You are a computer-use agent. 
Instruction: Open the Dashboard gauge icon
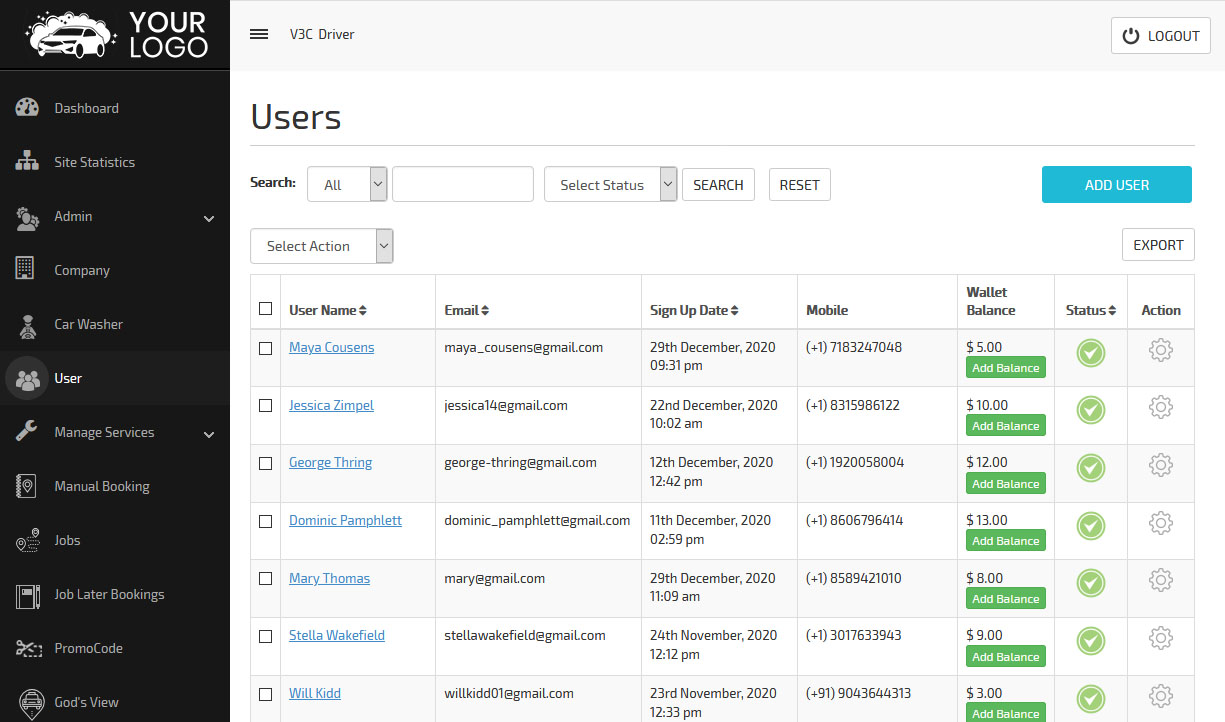[27, 108]
